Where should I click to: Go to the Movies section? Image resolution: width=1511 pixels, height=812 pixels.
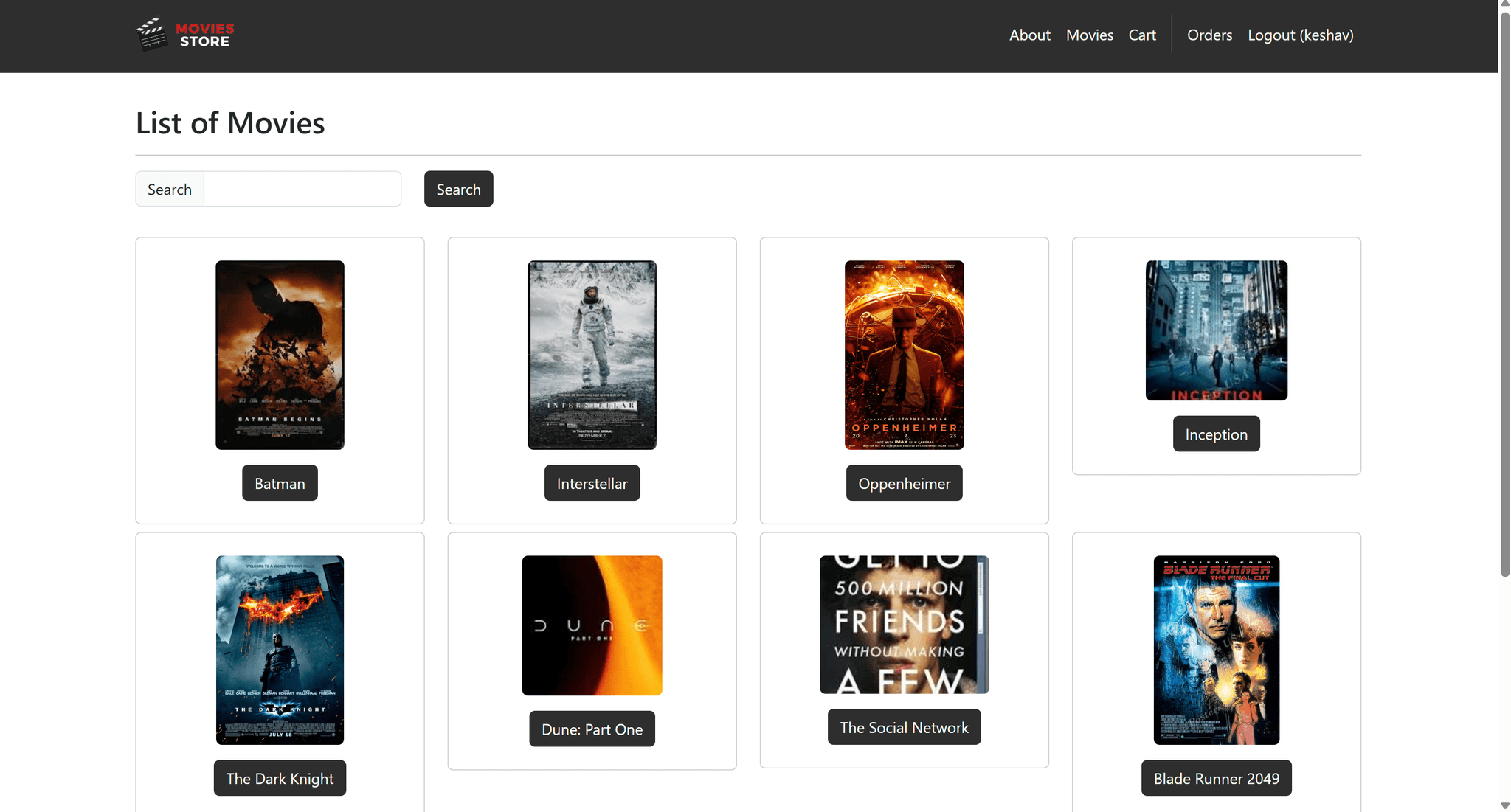pos(1090,35)
